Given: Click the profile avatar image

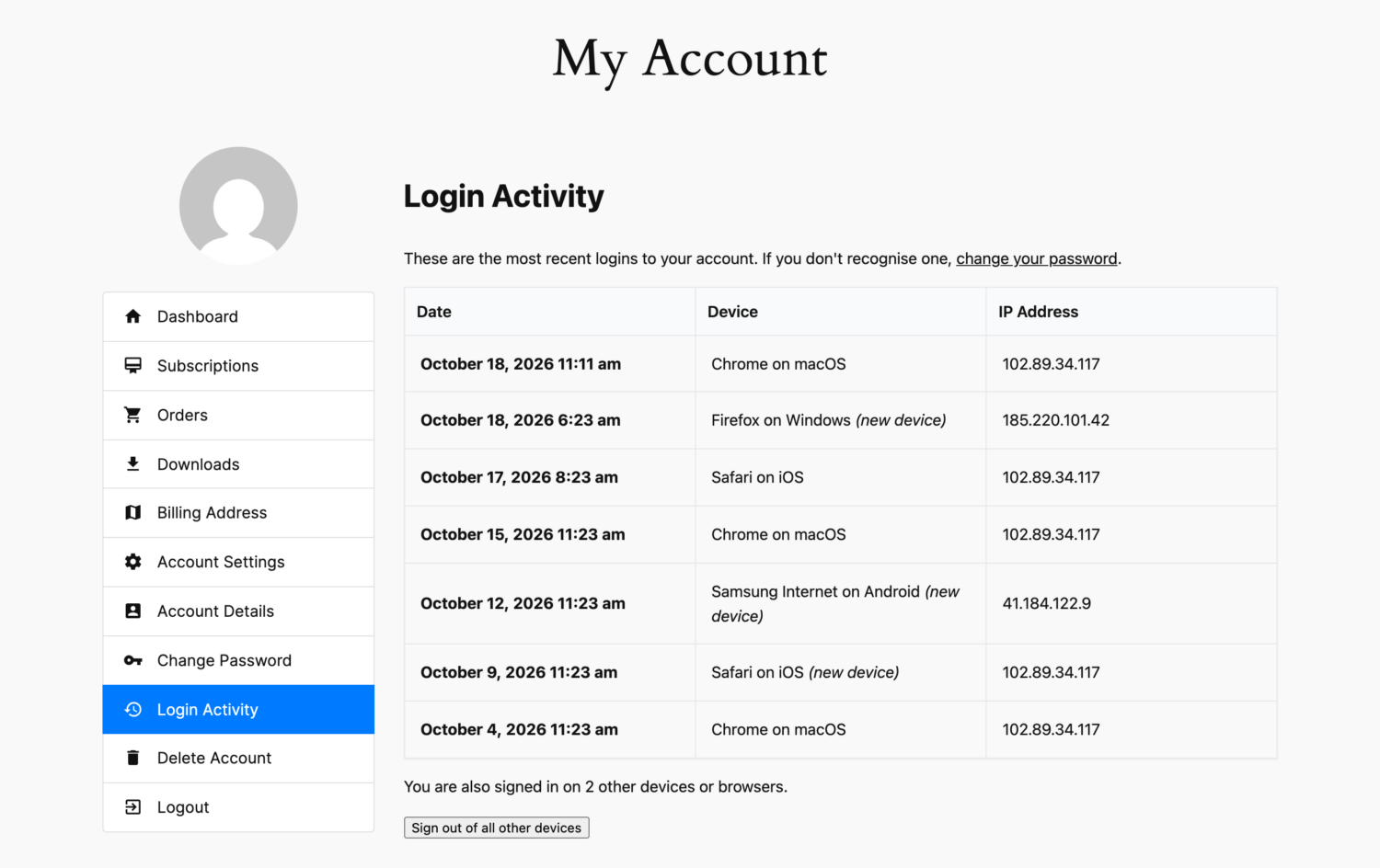Looking at the screenshot, I should pyautogui.click(x=238, y=206).
